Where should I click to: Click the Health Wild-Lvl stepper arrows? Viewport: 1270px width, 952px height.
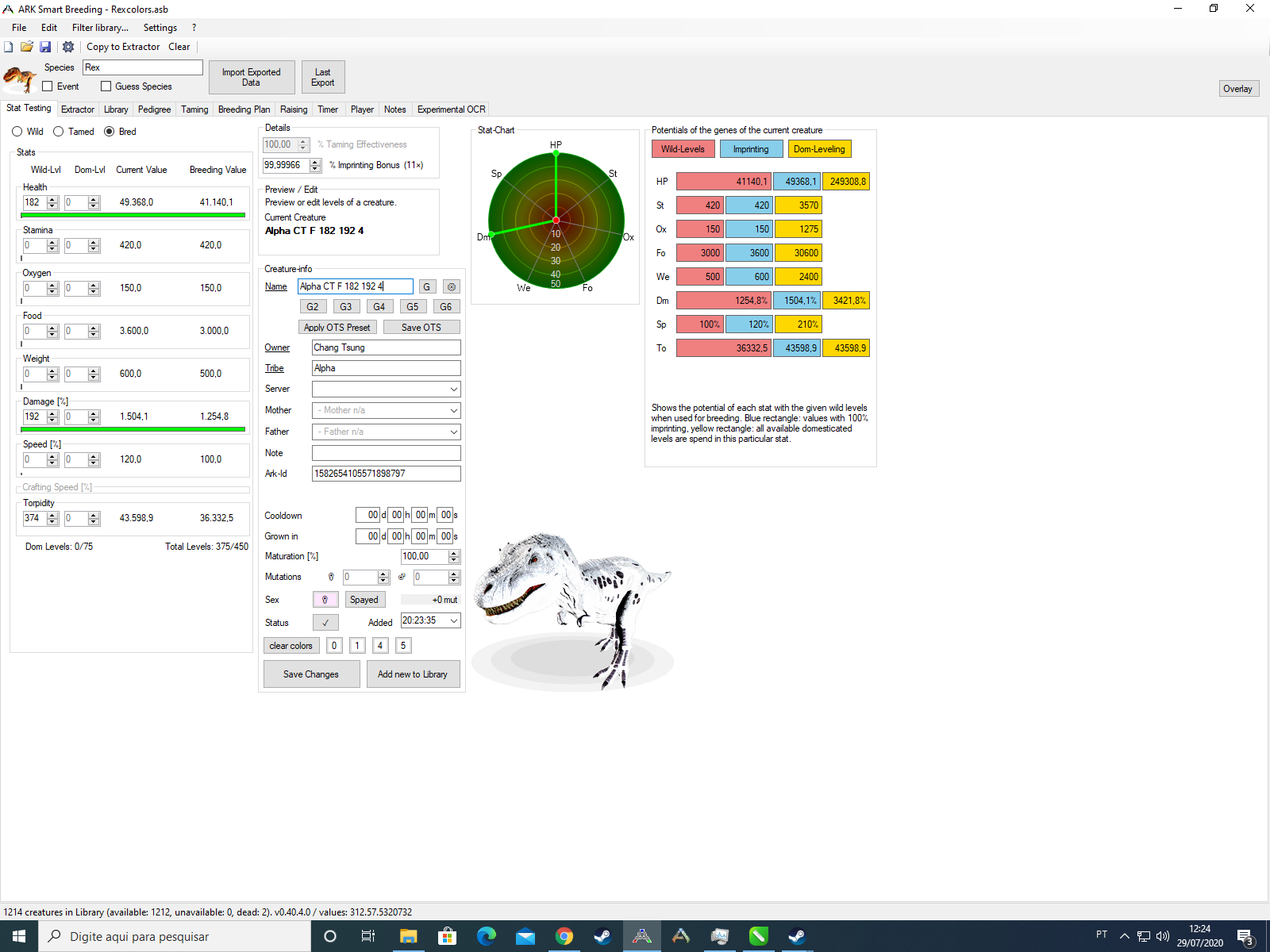tap(52, 203)
